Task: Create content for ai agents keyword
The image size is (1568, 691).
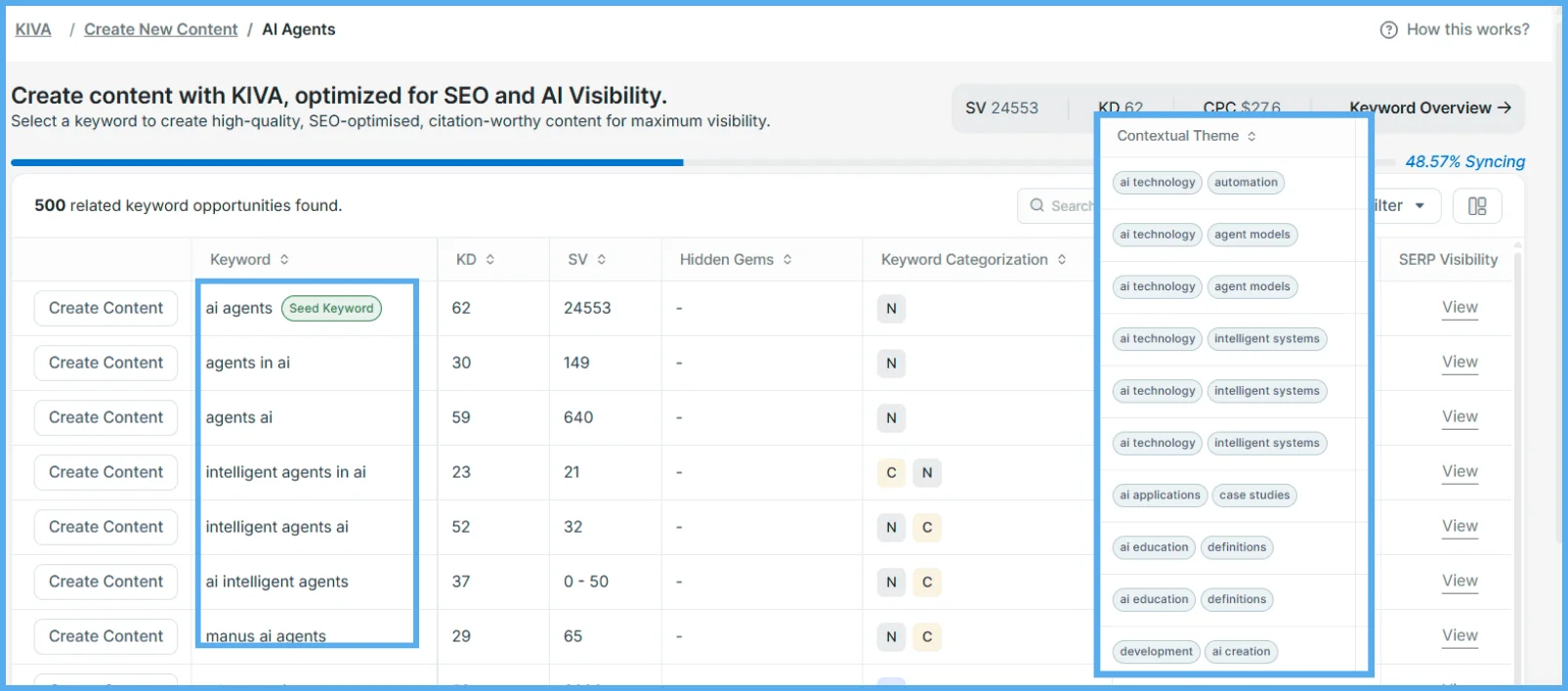Action: point(106,308)
